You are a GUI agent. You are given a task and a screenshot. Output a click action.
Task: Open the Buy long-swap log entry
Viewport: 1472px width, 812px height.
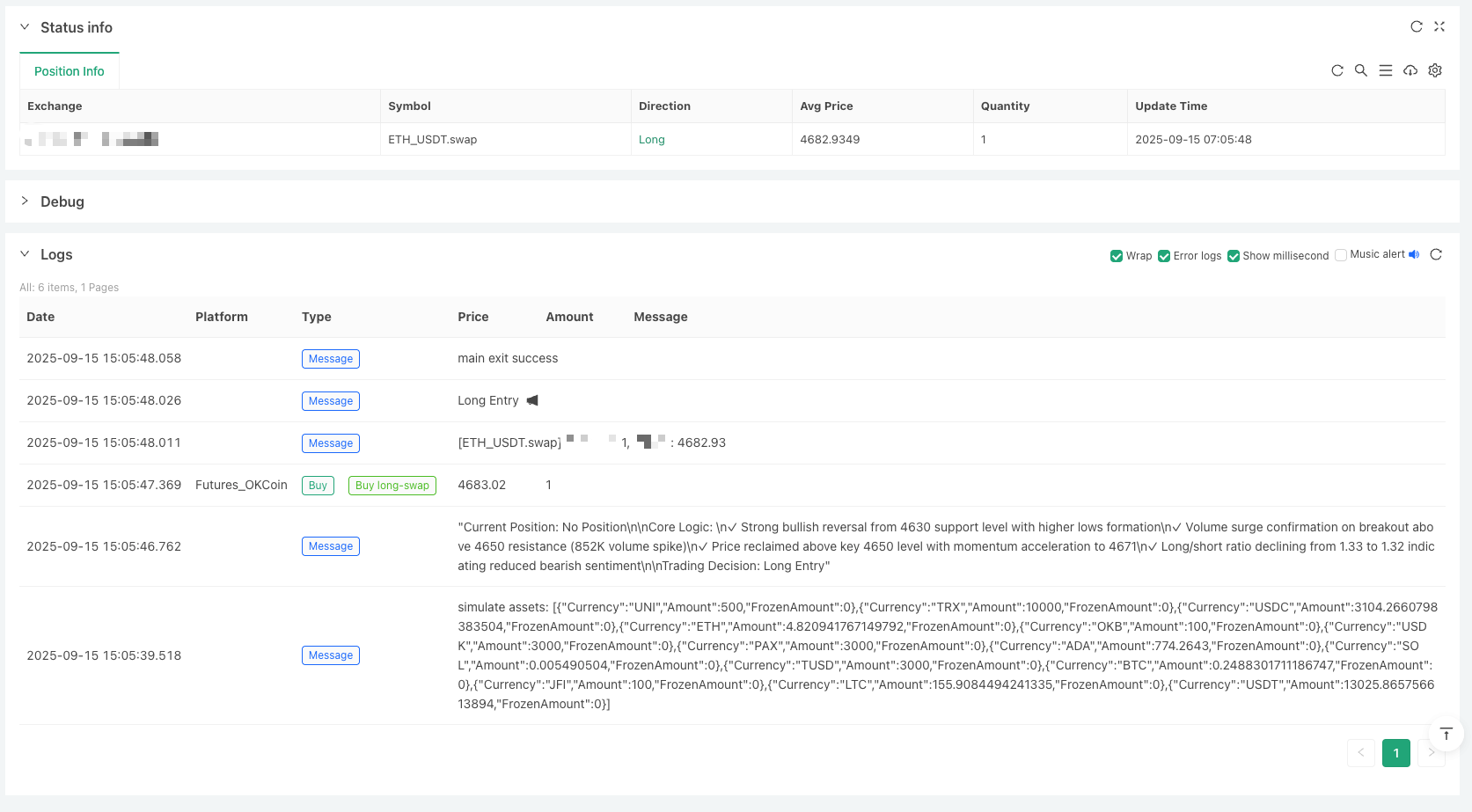392,485
